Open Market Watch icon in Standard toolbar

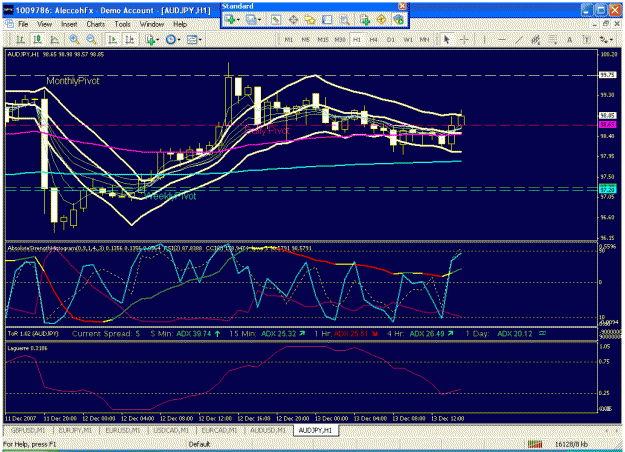(x=275, y=20)
